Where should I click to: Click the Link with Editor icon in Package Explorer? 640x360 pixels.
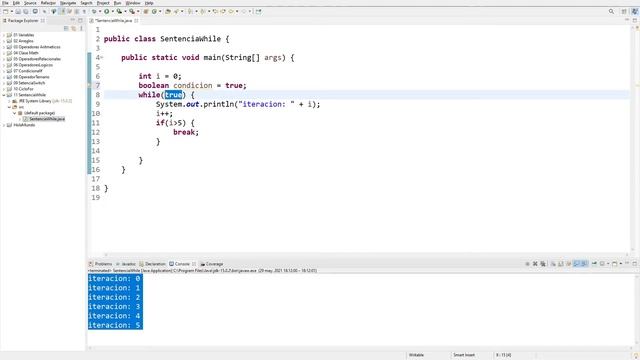pyautogui.click(x=73, y=28)
